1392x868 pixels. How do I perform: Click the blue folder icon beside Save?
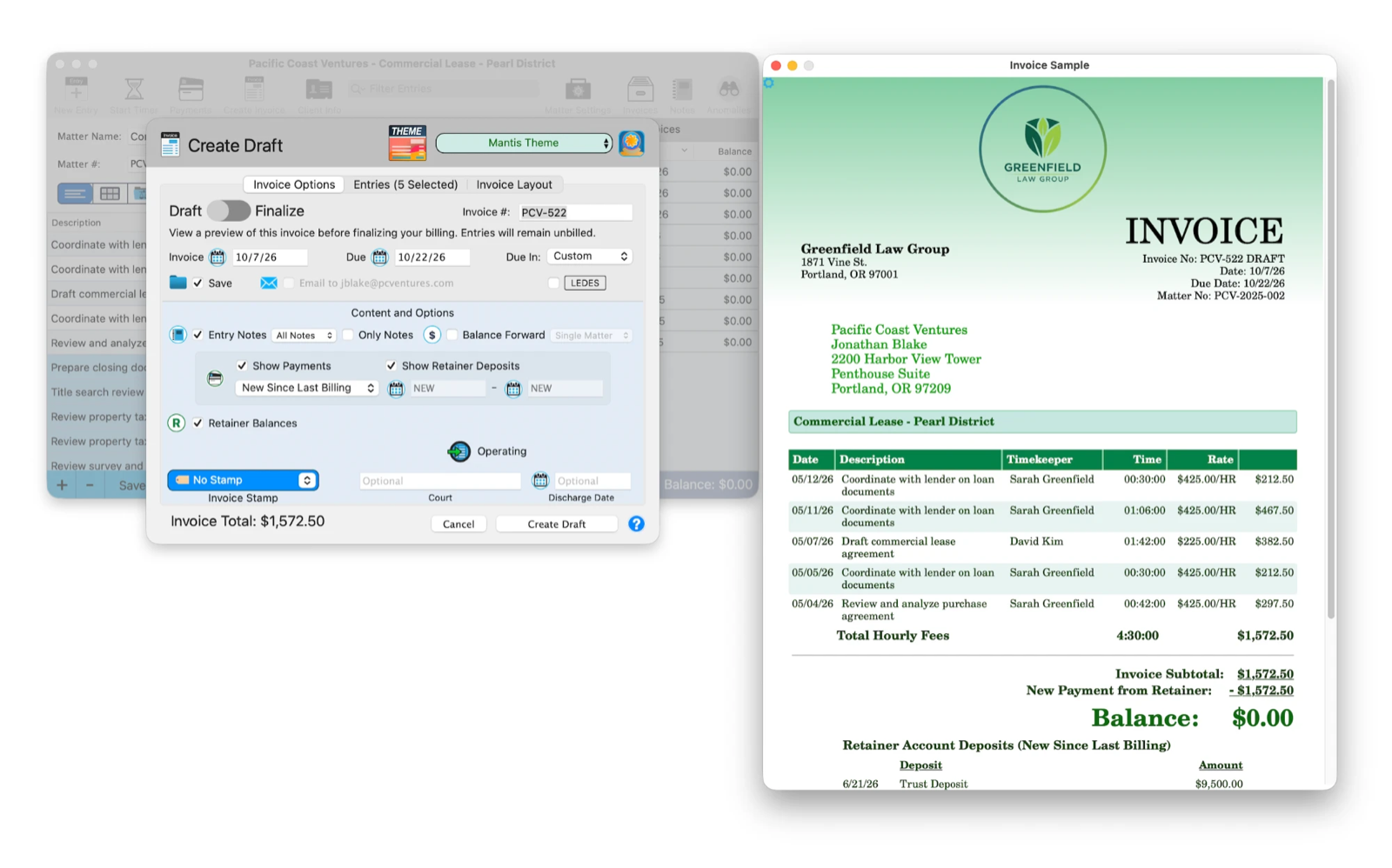[178, 283]
